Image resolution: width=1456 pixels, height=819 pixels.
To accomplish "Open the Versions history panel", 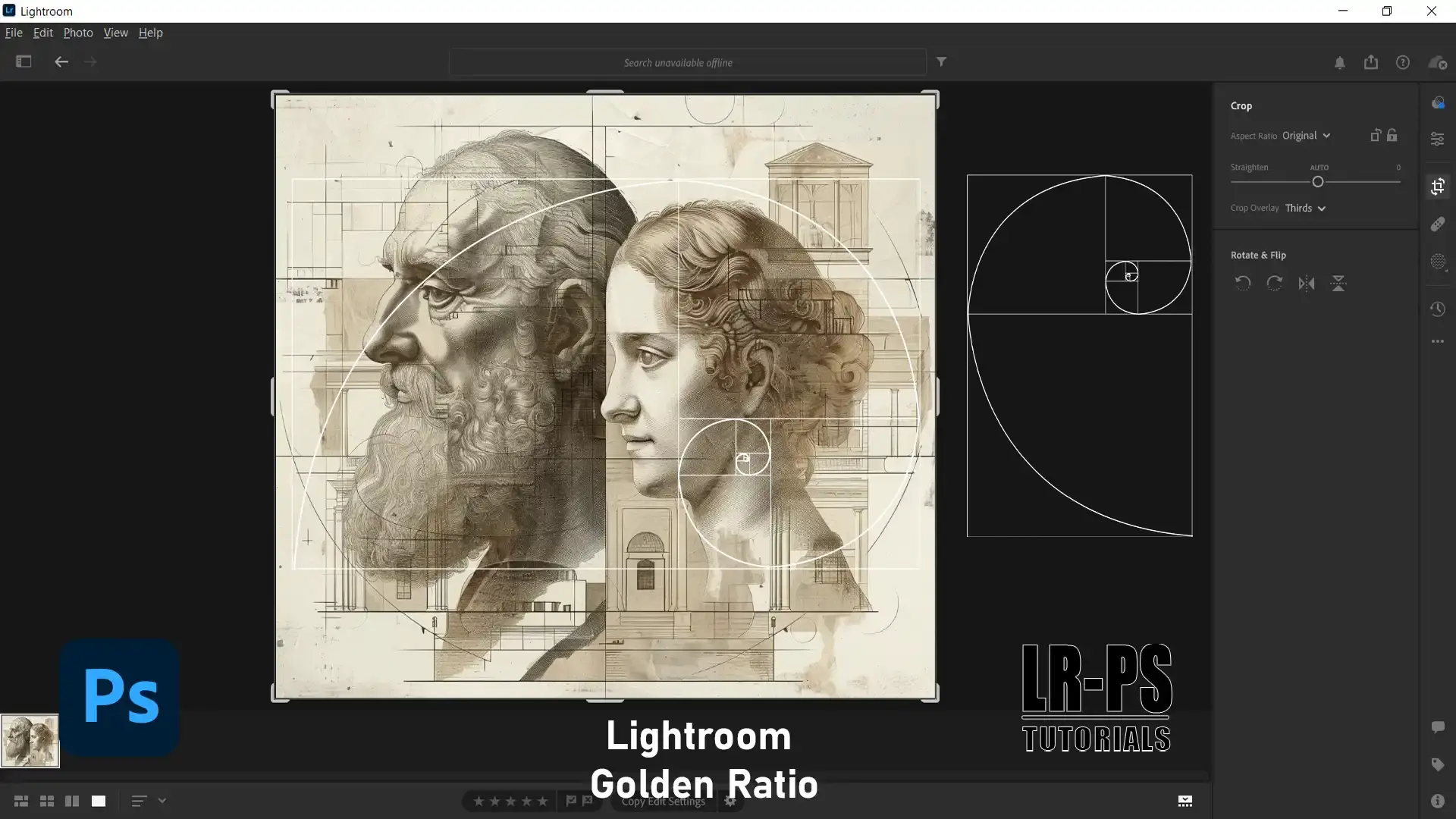I will click(1438, 309).
